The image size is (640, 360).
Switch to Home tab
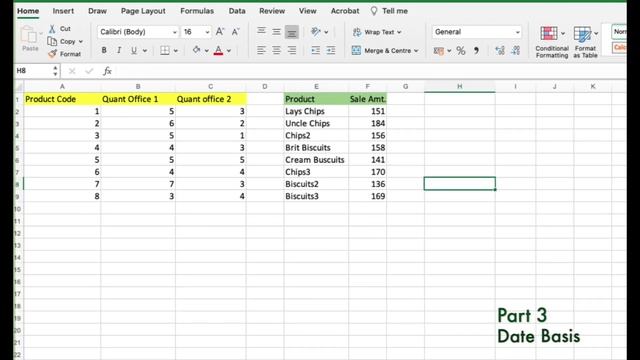coord(28,11)
